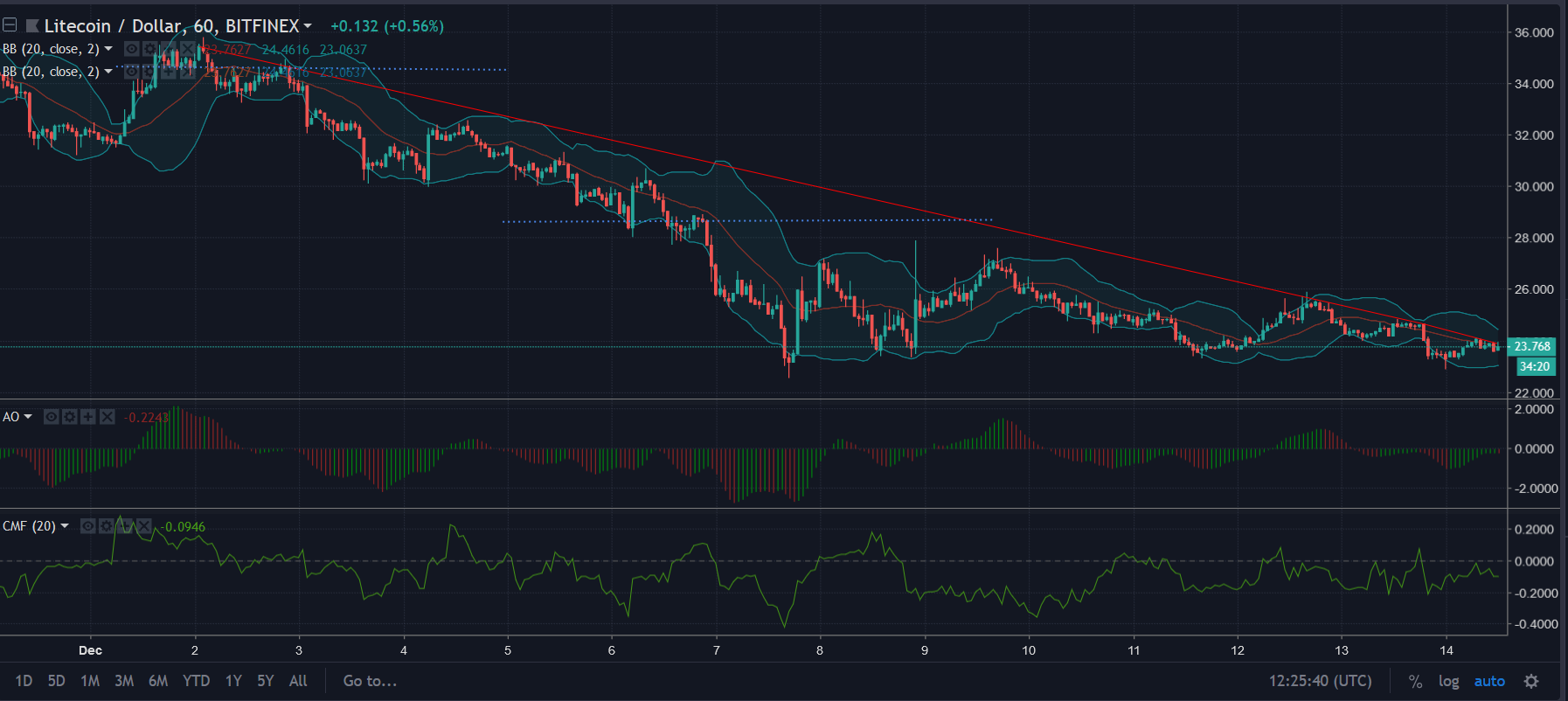
Task: Click the flag icon beside the Litecoin symbol
Action: 32,26
